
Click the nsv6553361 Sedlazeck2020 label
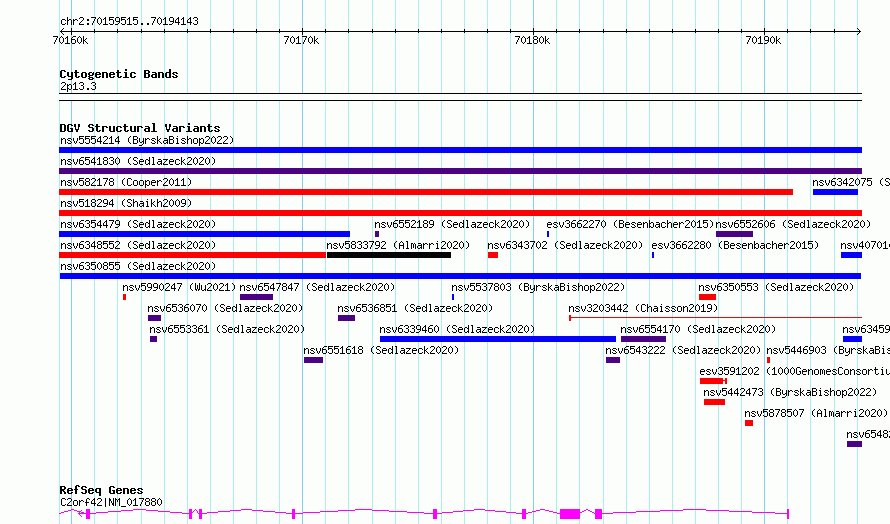click(227, 329)
